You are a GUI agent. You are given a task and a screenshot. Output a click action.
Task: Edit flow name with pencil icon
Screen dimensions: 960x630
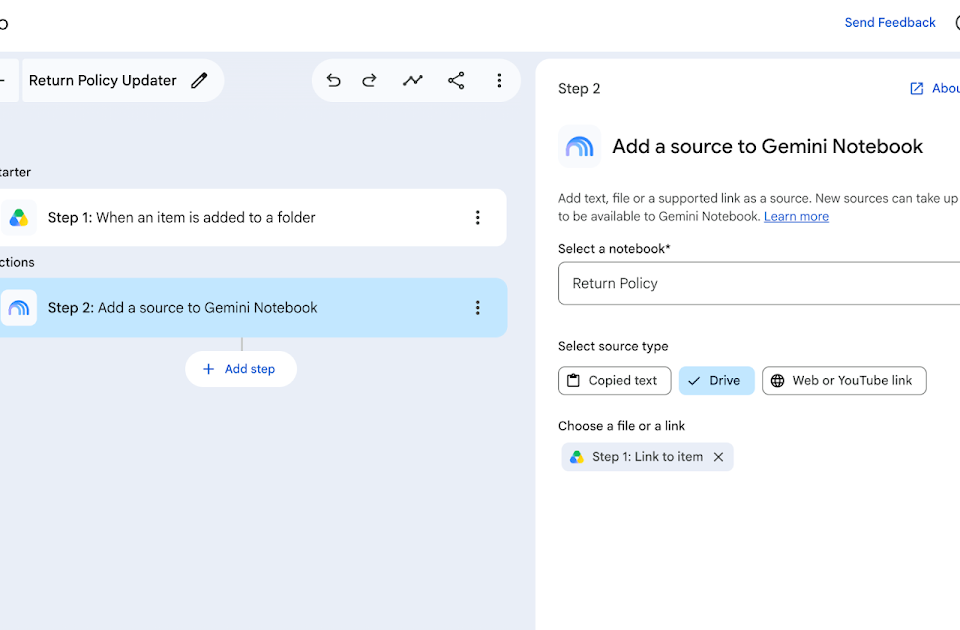pos(199,80)
